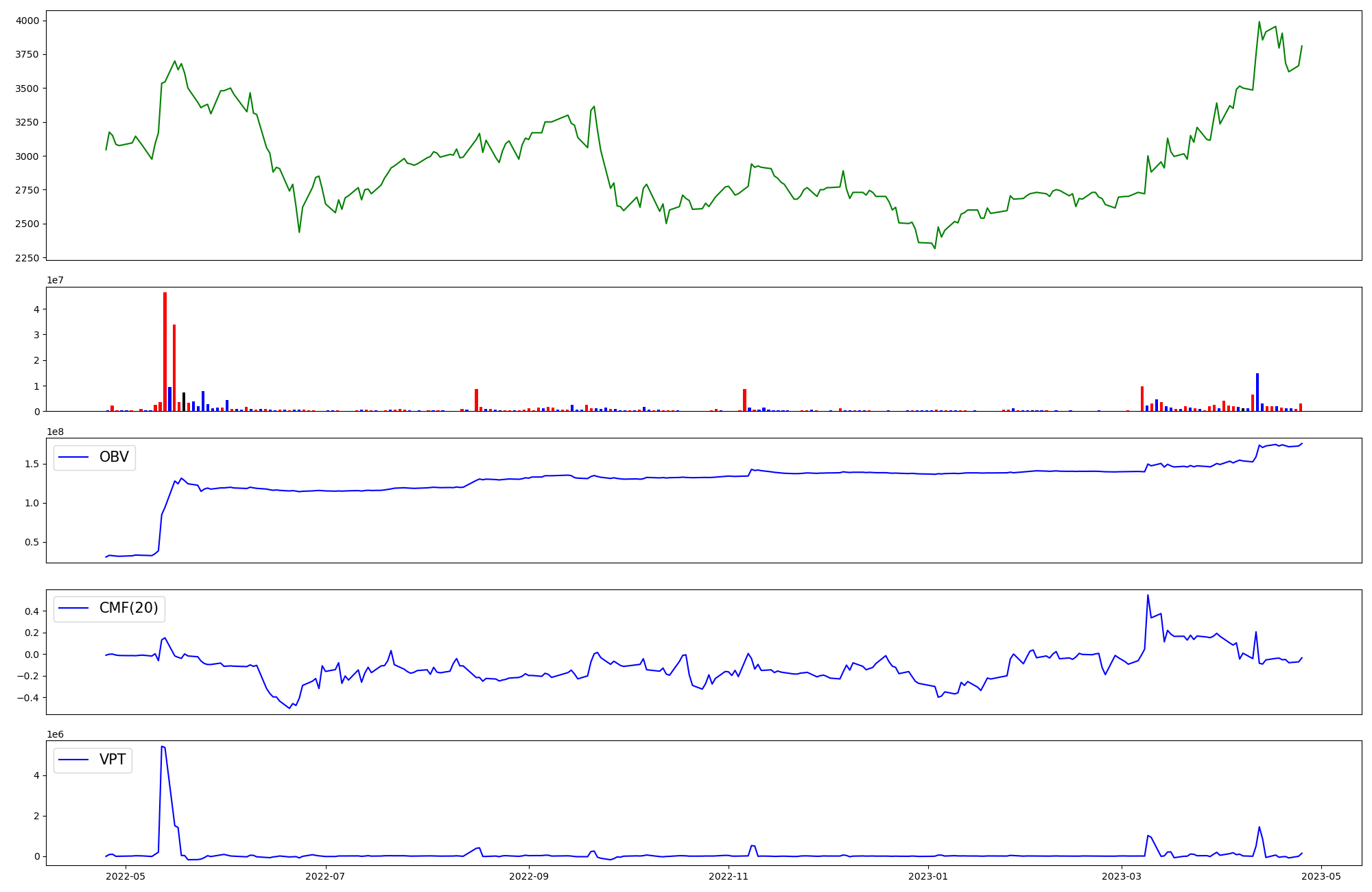Select the 2022-05 x-axis date label
The width and height of the screenshot is (1372, 892).
(x=126, y=876)
